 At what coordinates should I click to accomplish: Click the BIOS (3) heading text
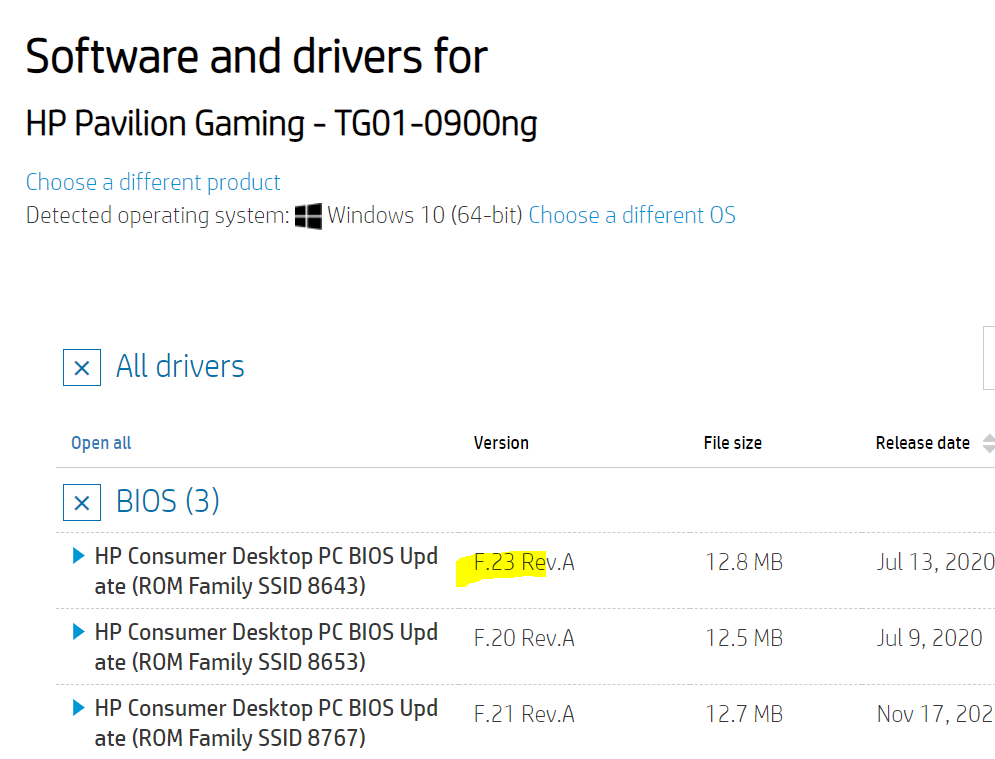168,501
